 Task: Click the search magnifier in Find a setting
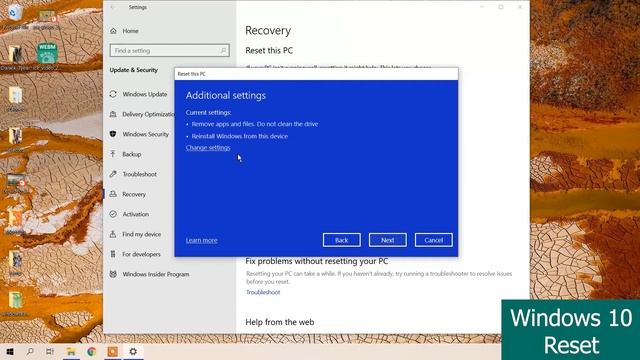tap(223, 51)
